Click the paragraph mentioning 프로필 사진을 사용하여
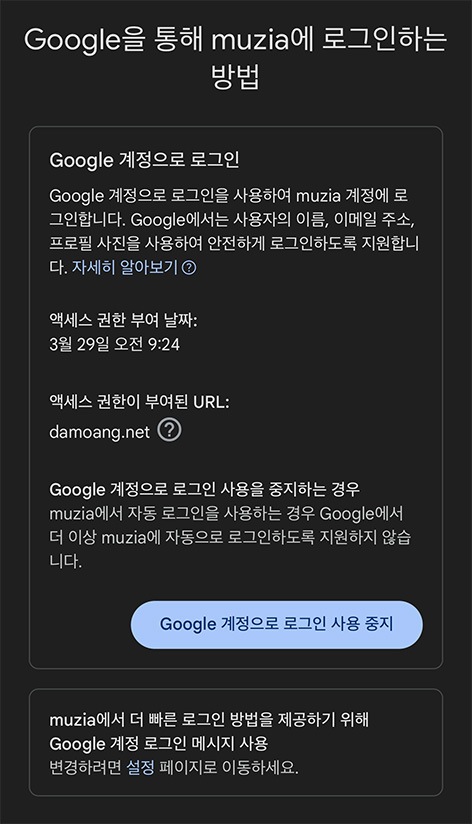The image size is (472, 824). tap(234, 232)
